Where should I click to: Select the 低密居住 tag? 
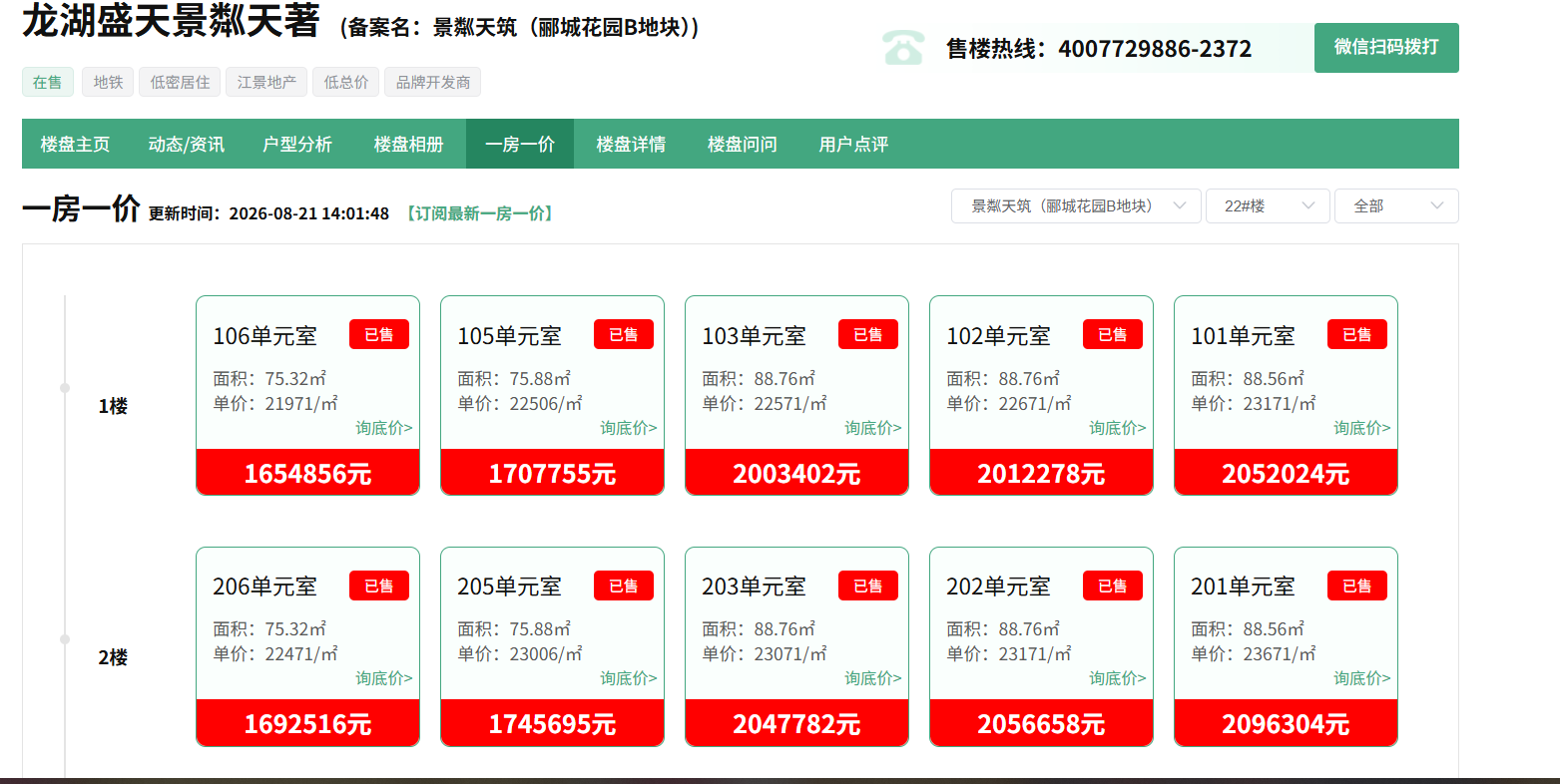tap(180, 82)
